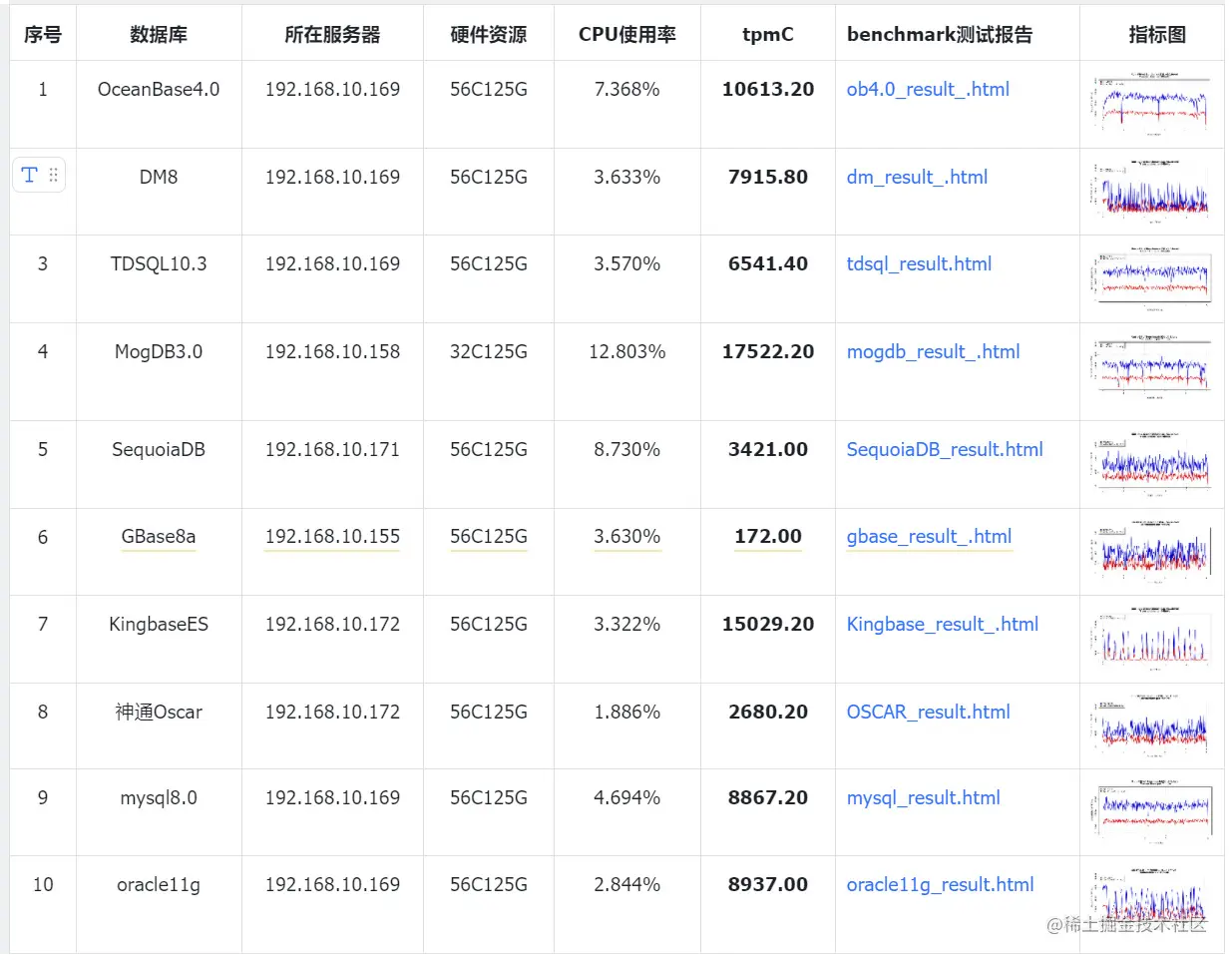Select the 数据库 column header
Image resolution: width=1232 pixels, height=960 pixels.
coord(159,34)
